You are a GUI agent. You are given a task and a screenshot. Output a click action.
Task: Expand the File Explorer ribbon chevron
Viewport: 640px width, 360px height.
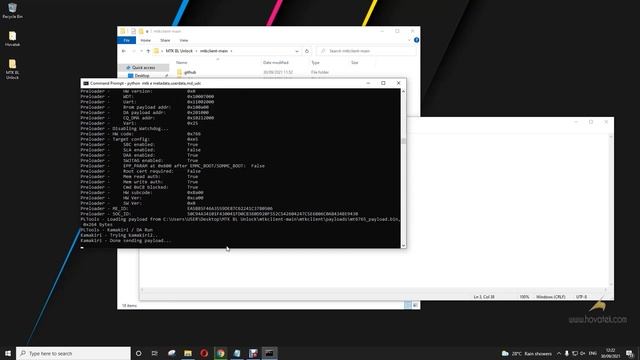click(x=409, y=40)
